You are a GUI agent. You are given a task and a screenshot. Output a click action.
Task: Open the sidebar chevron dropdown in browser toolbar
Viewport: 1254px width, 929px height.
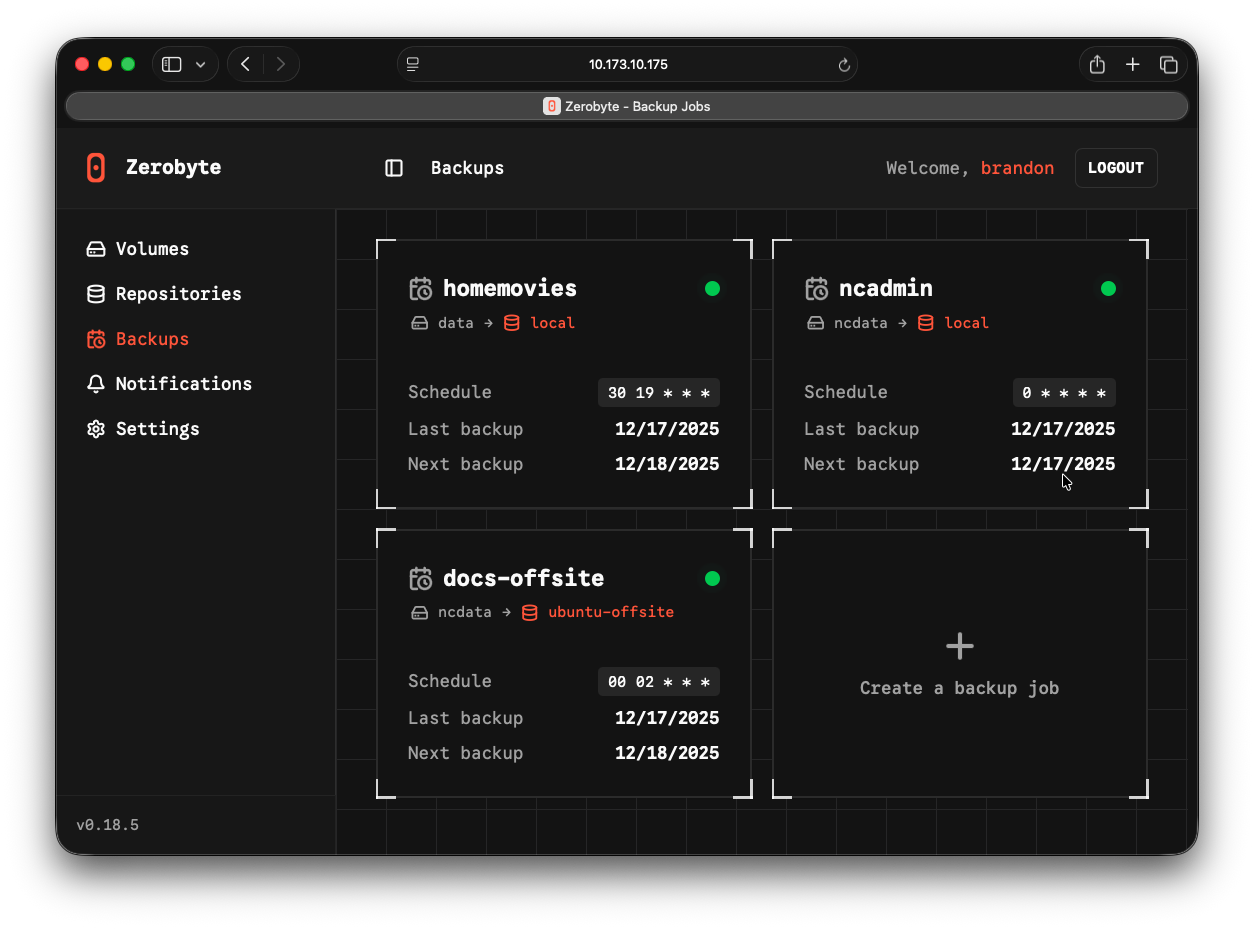click(203, 64)
